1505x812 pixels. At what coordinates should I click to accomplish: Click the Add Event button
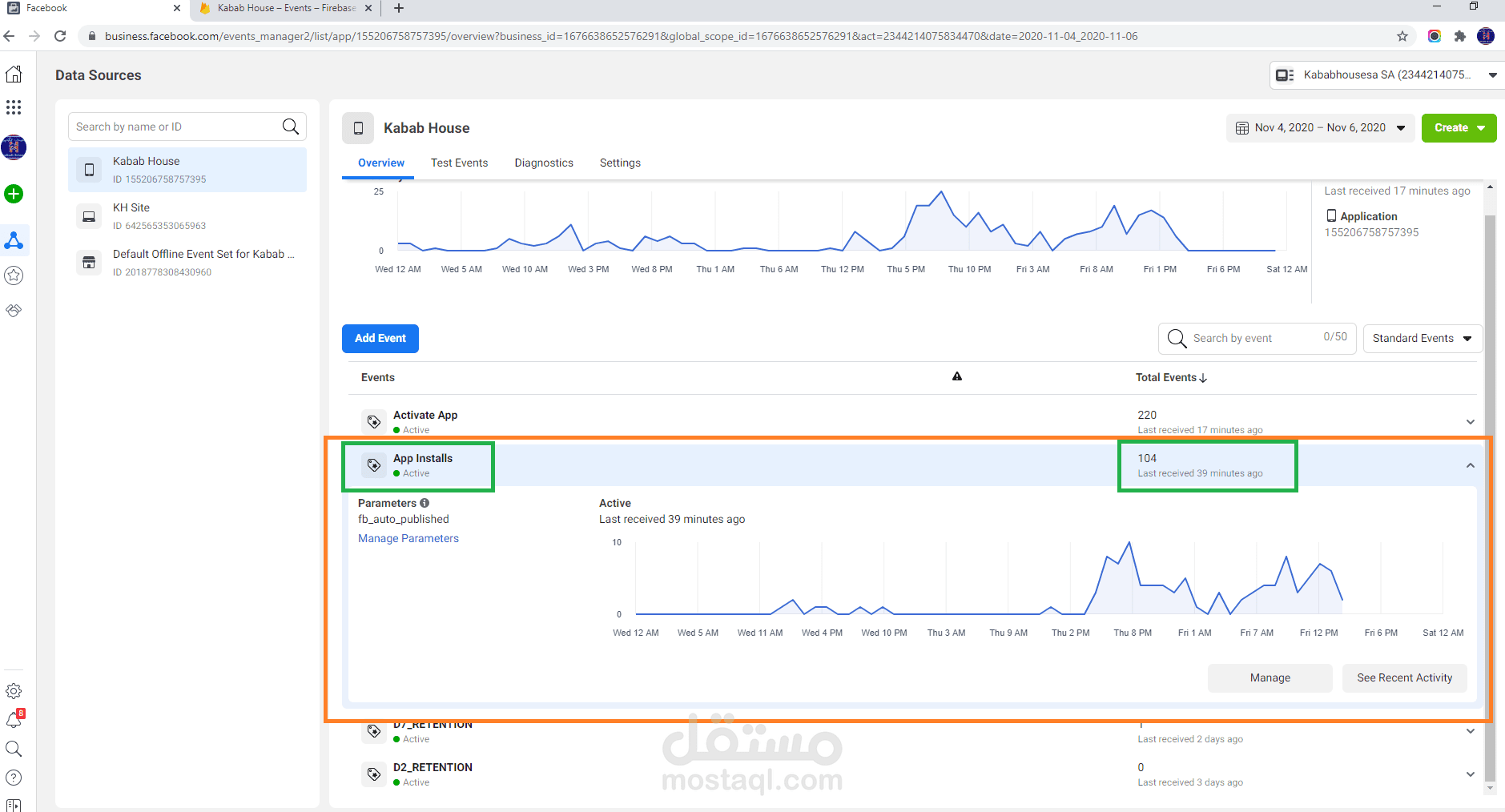coord(380,338)
